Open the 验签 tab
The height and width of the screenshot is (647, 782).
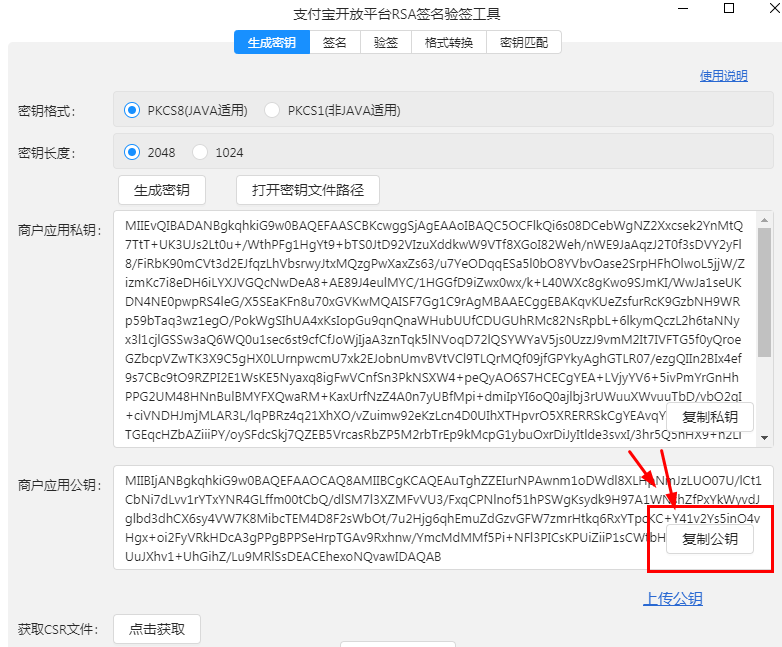386,42
